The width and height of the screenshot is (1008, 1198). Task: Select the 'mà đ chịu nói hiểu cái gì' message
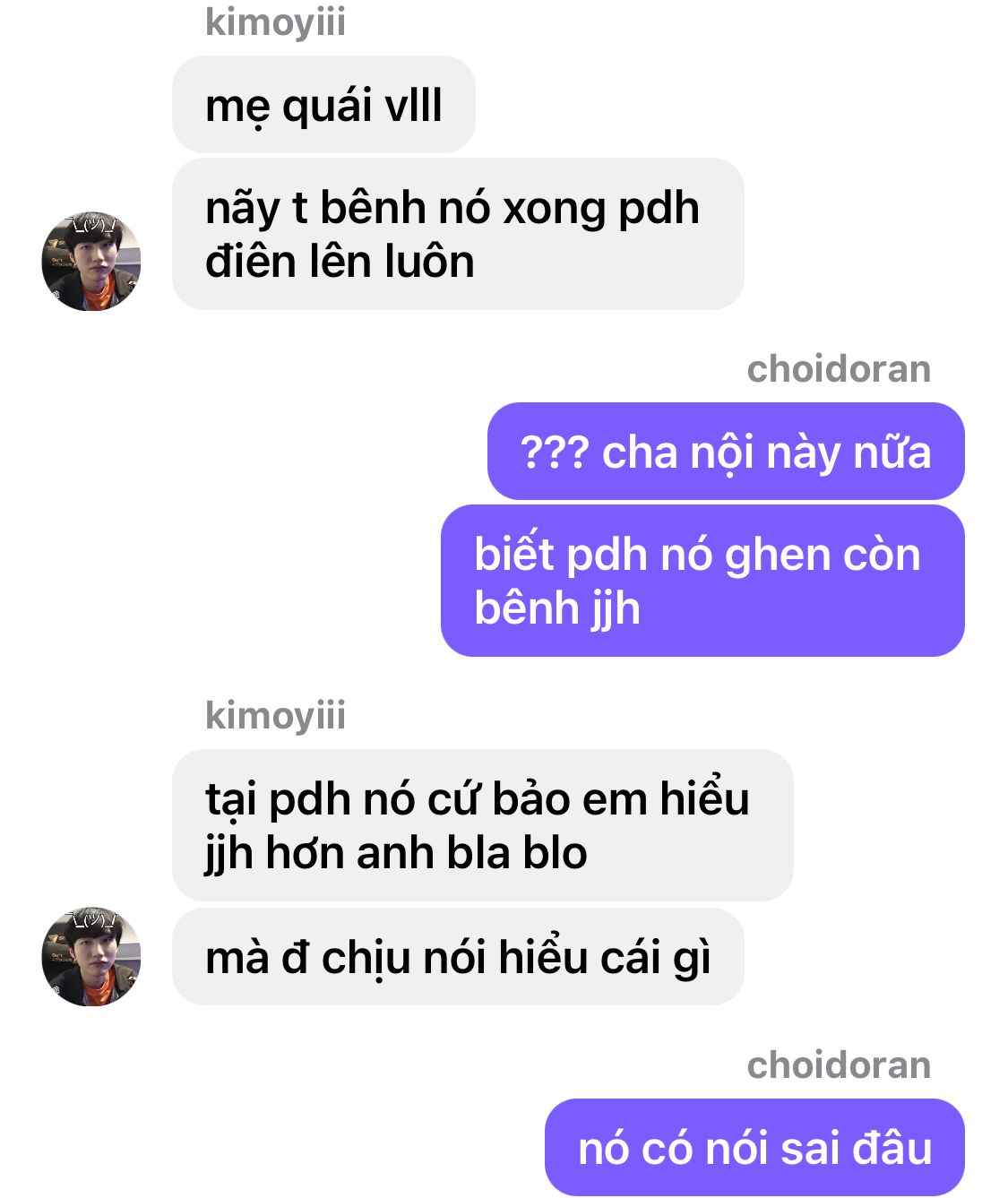click(x=458, y=957)
